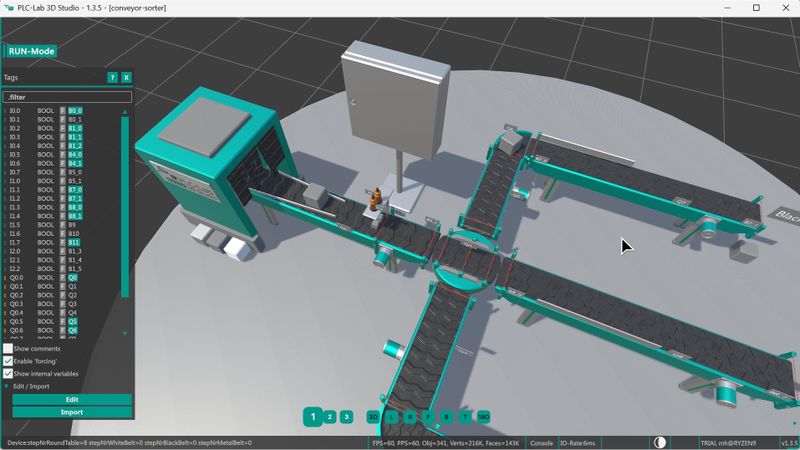800x450 pixels.
Task: Collapse the Edit / Import section
Action: pos(7,386)
